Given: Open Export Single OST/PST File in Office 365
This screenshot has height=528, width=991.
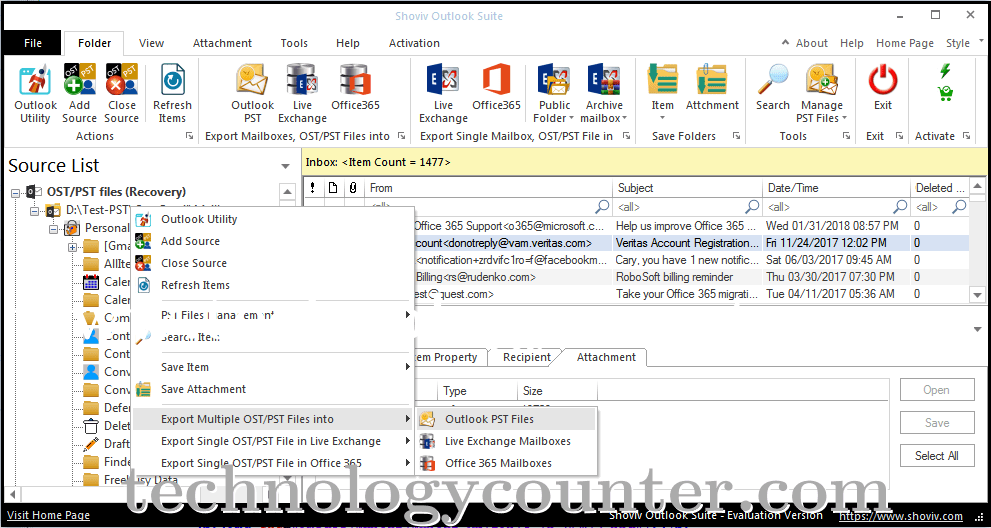Looking at the screenshot, I should pos(272,464).
